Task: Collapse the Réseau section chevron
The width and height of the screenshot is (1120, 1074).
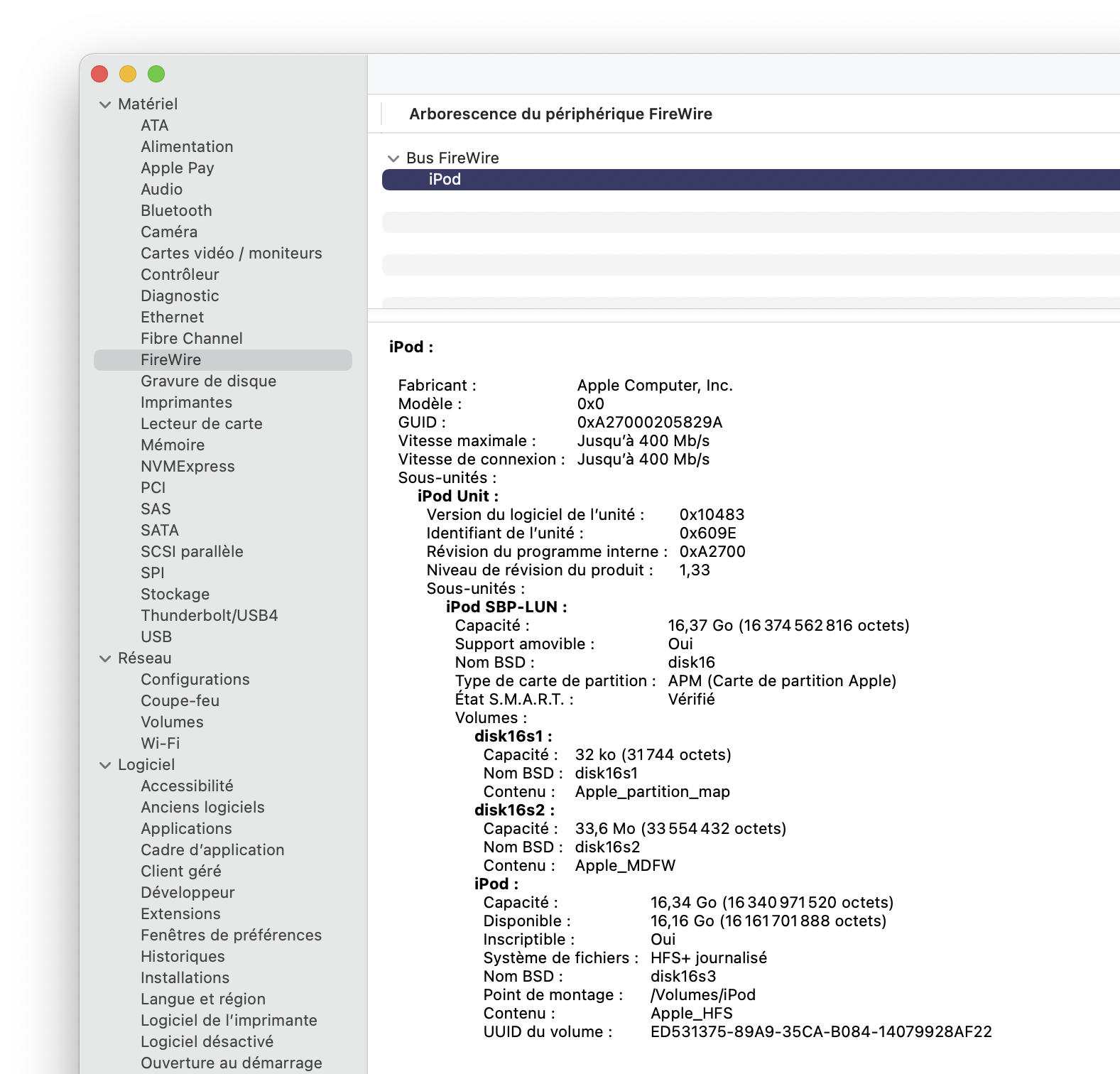Action: (105, 658)
